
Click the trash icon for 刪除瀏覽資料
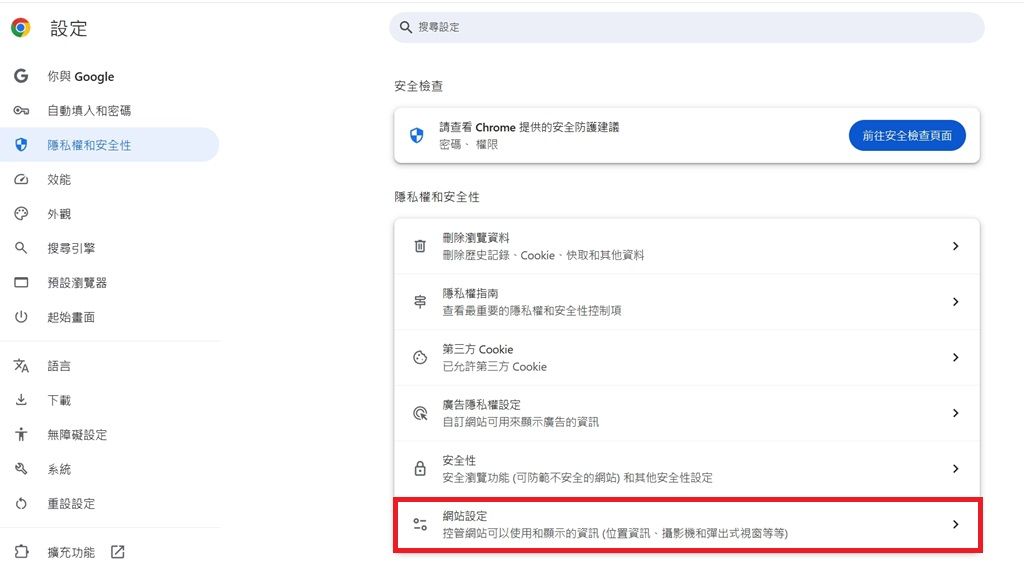[420, 246]
